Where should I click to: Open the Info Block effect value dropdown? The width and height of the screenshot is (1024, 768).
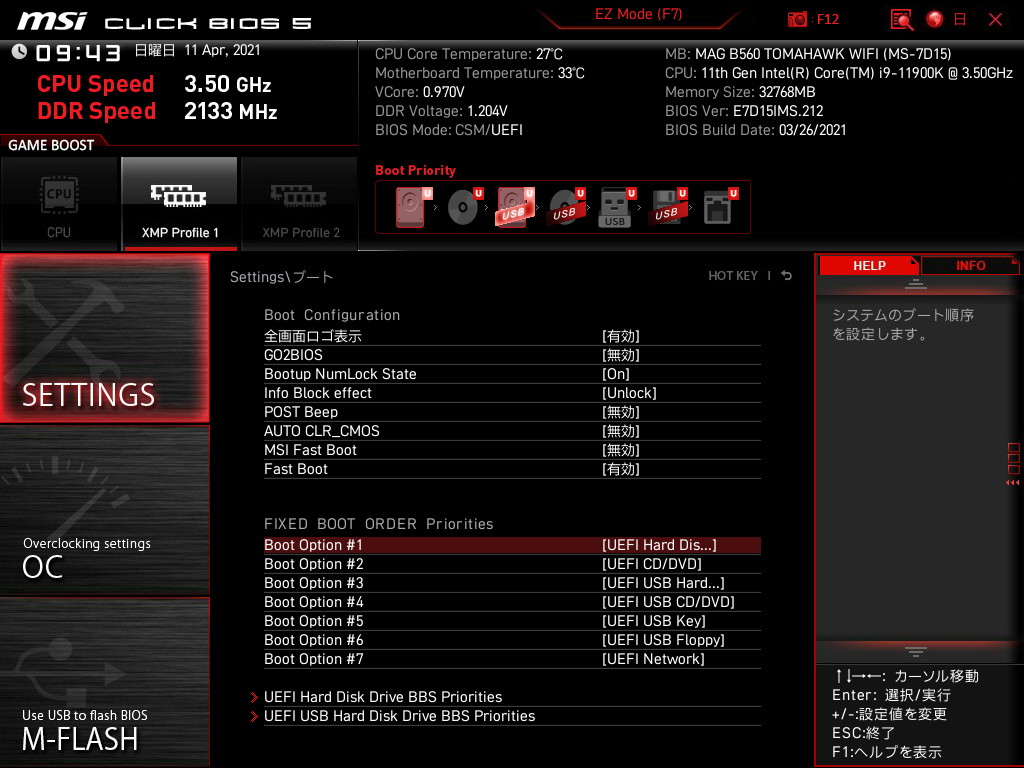629,392
